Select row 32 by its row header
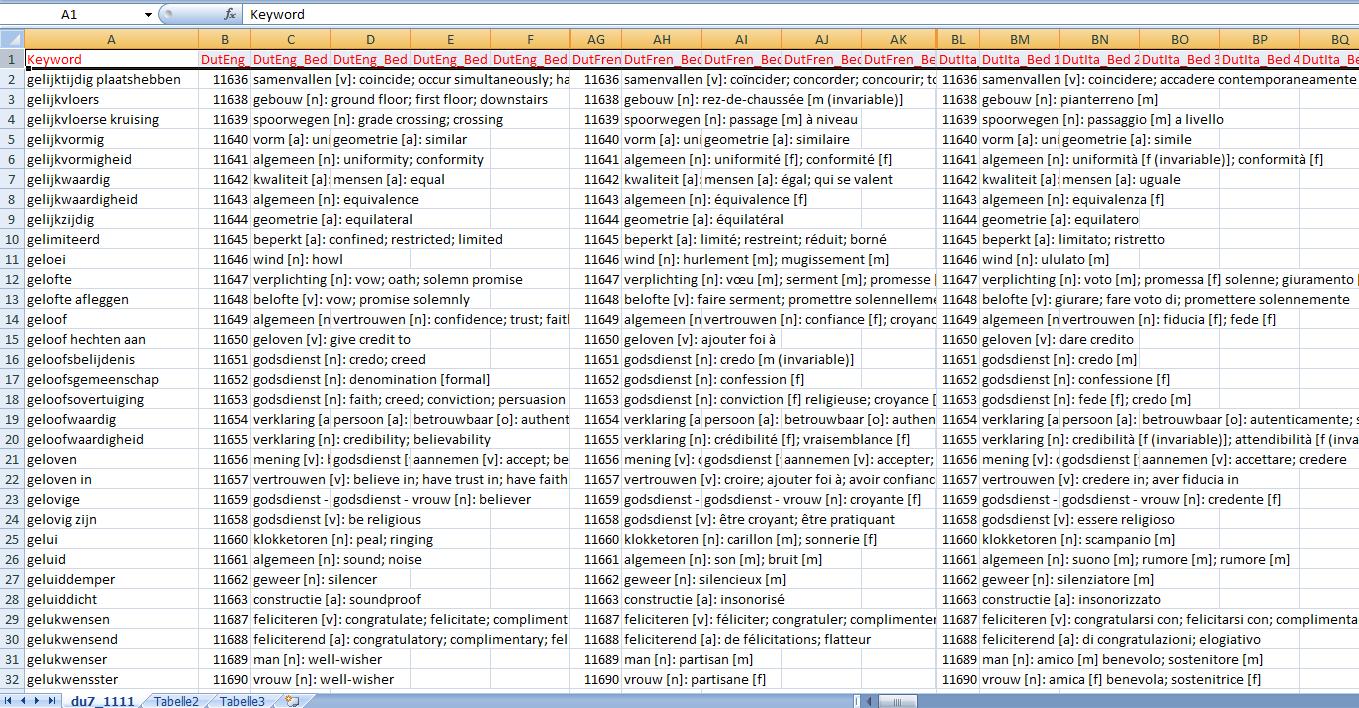1359x708 pixels. (x=11, y=679)
